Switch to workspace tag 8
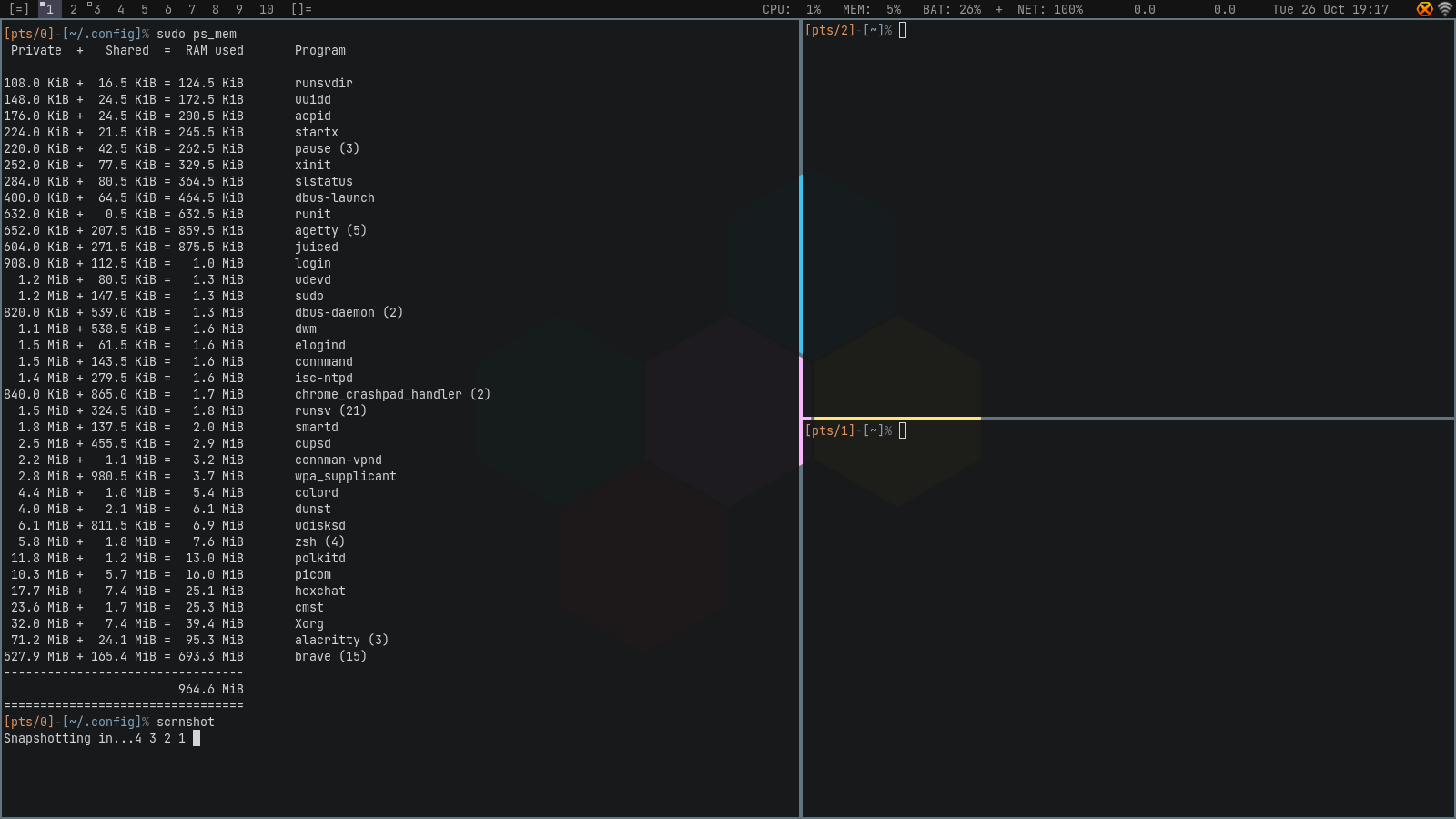The width and height of the screenshot is (1456, 819). coord(216,9)
